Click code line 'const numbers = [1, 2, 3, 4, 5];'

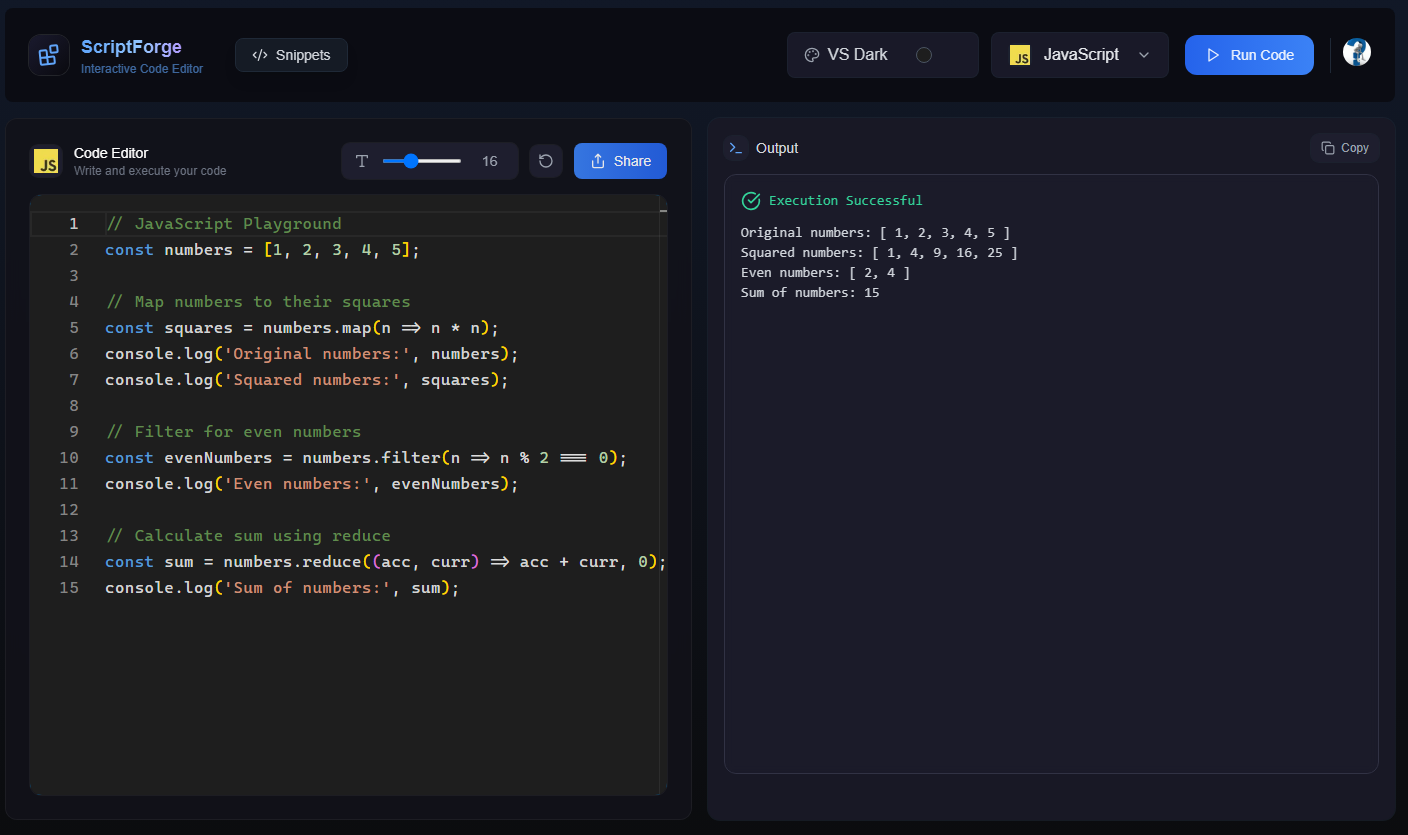263,250
